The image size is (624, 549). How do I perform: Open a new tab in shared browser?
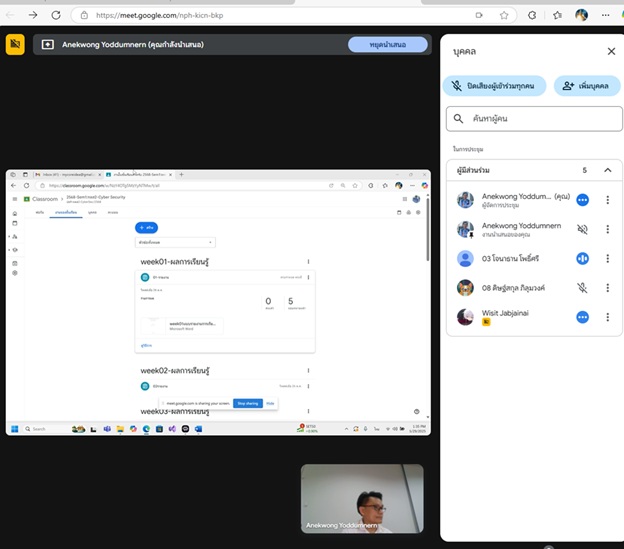(181, 175)
